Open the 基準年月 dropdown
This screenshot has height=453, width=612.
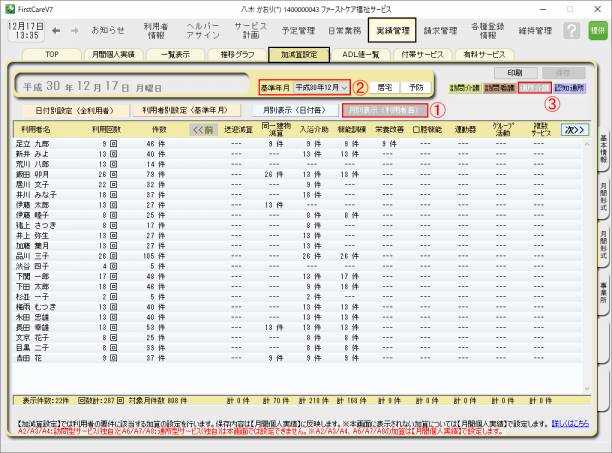345,88
